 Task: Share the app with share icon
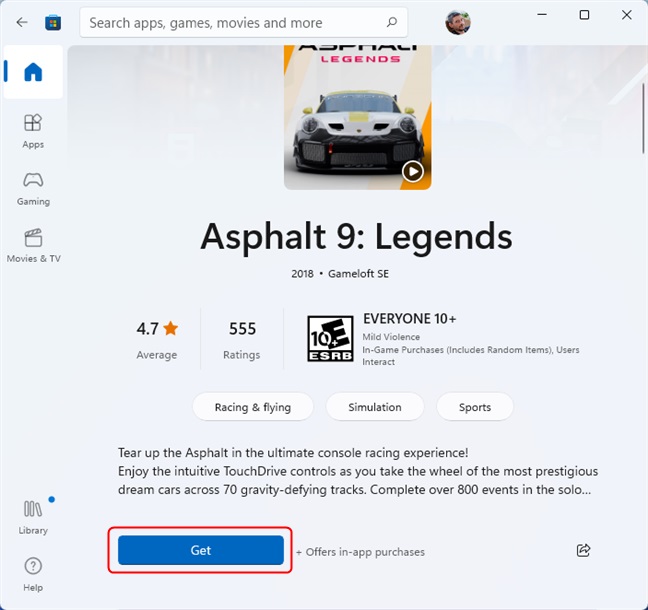click(583, 550)
